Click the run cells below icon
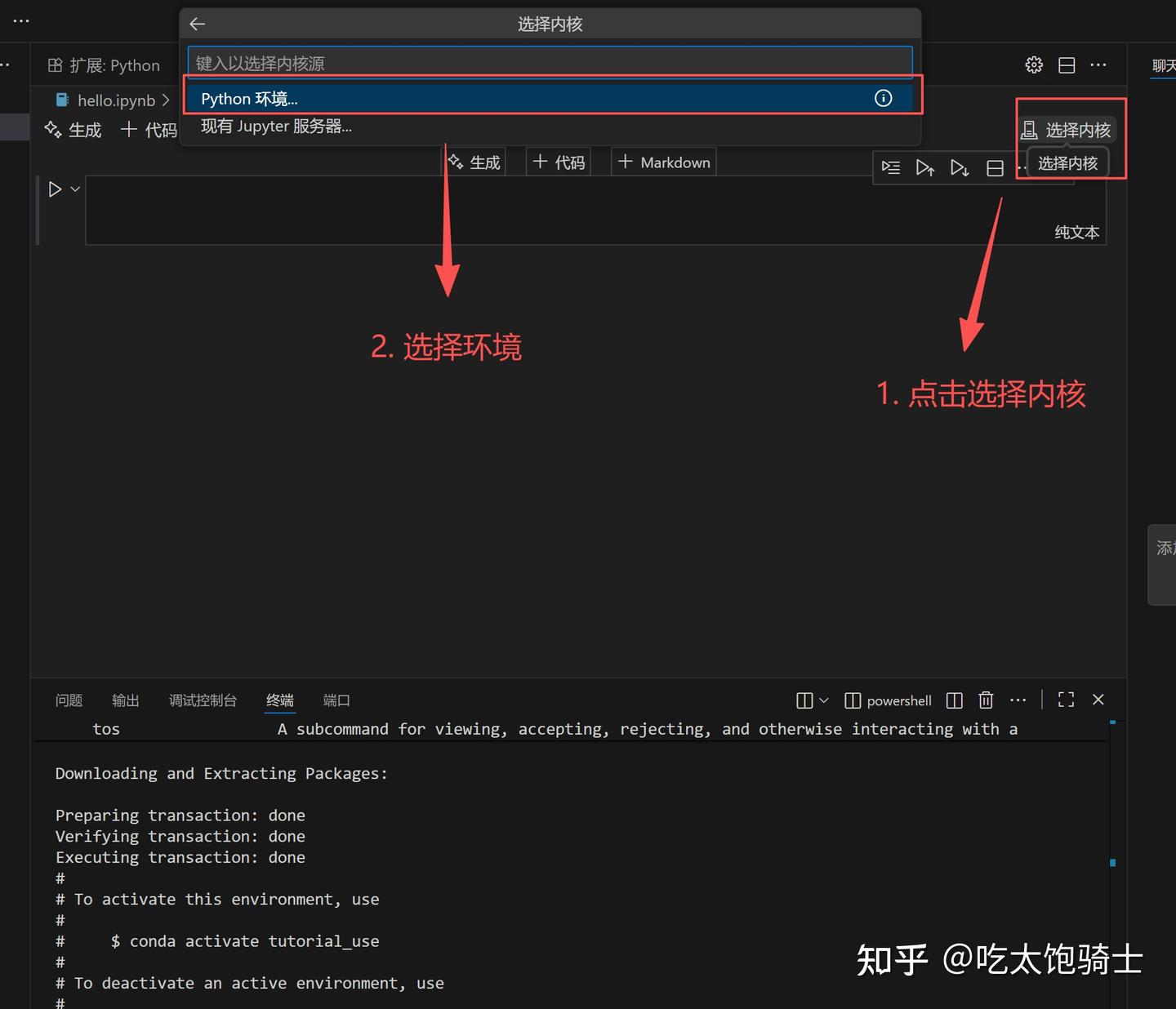Image resolution: width=1176 pixels, height=1009 pixels. tap(960, 168)
